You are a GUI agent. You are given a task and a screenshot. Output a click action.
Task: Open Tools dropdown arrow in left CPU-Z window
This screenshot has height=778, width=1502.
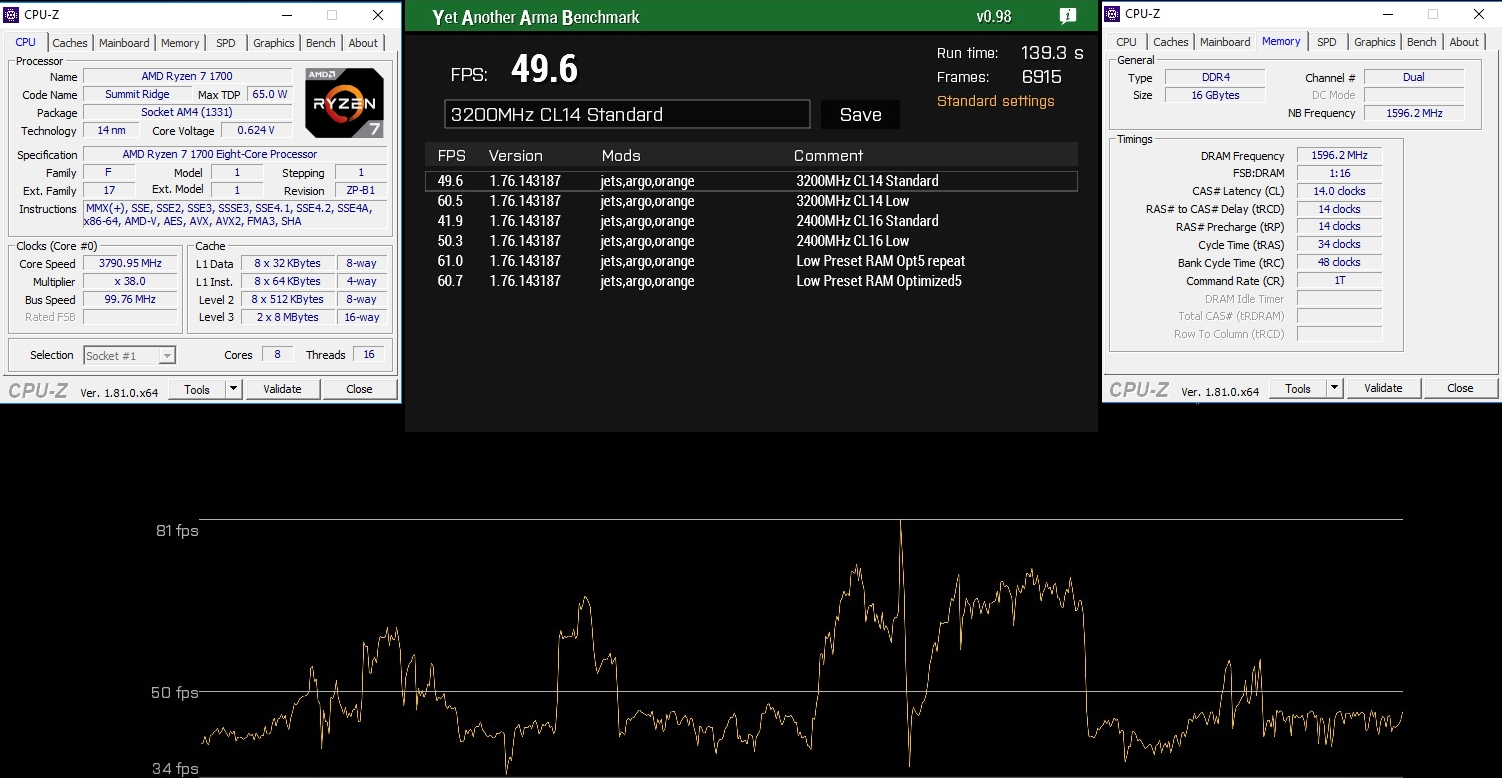pyautogui.click(x=233, y=389)
